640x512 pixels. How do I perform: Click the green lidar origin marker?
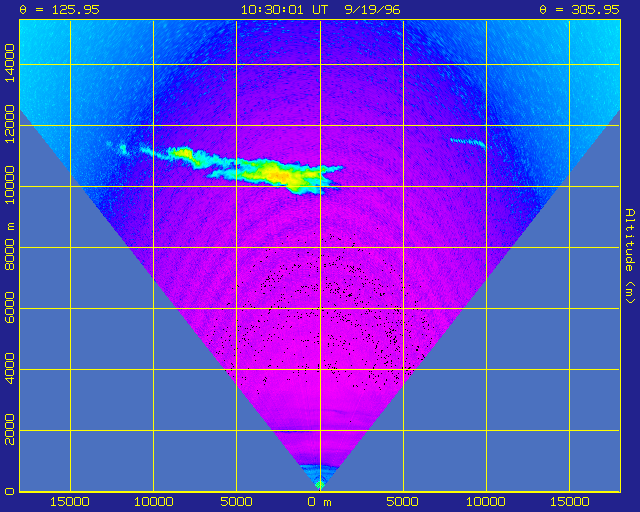click(320, 485)
